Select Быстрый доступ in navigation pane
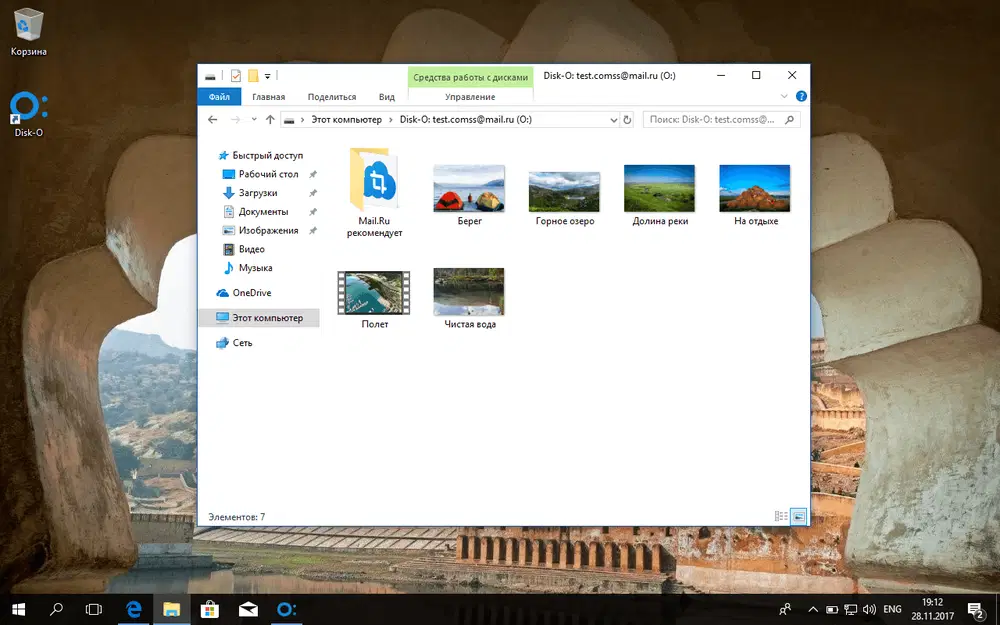Screen dimensions: 1000x625 pyautogui.click(x=260, y=155)
